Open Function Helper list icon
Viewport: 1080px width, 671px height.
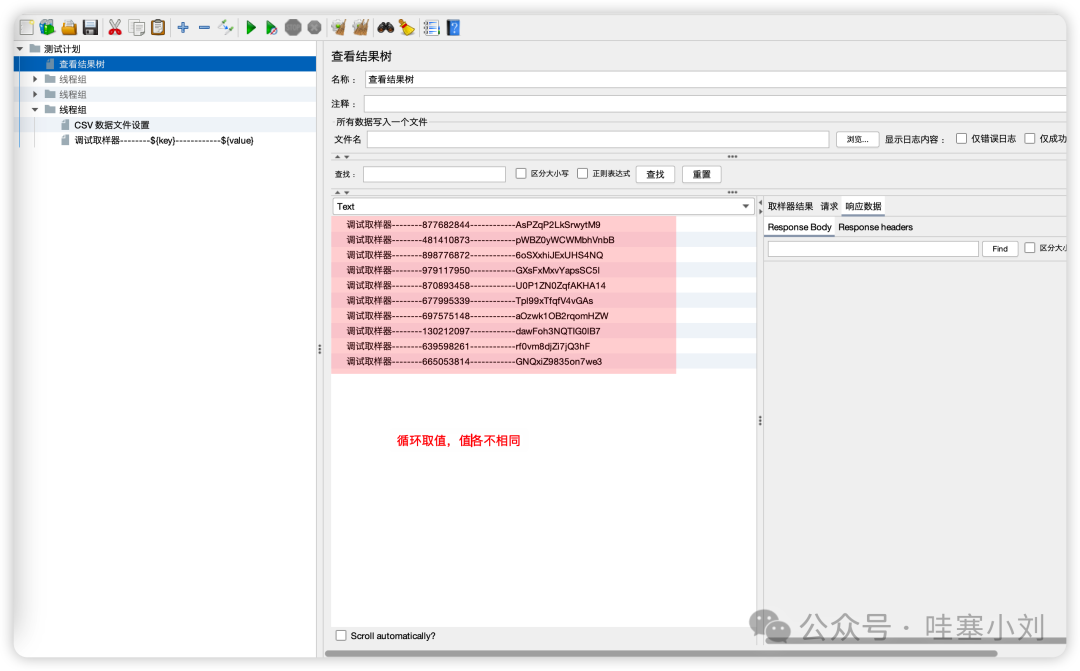coord(431,28)
